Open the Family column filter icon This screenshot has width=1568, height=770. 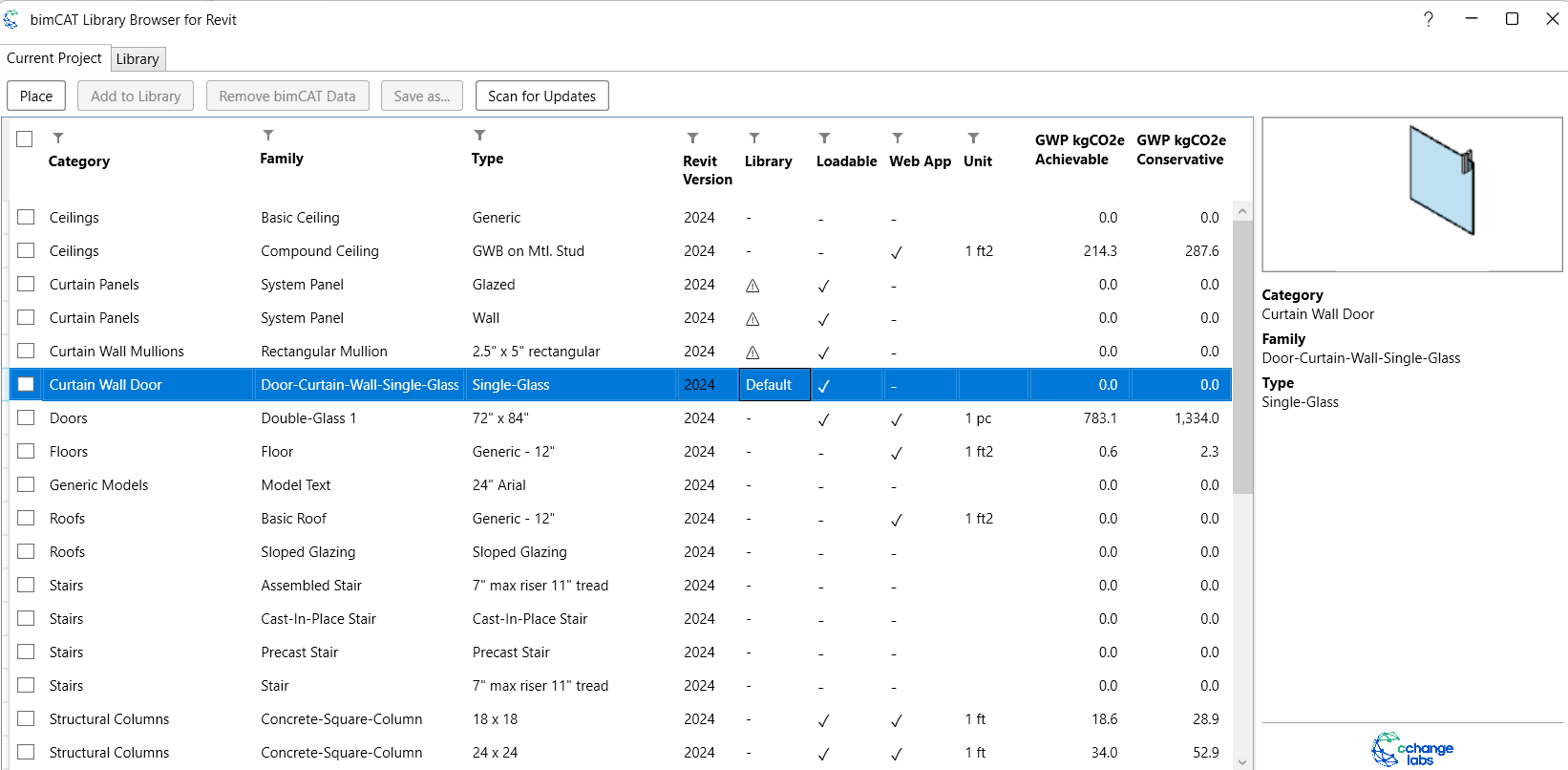268,136
